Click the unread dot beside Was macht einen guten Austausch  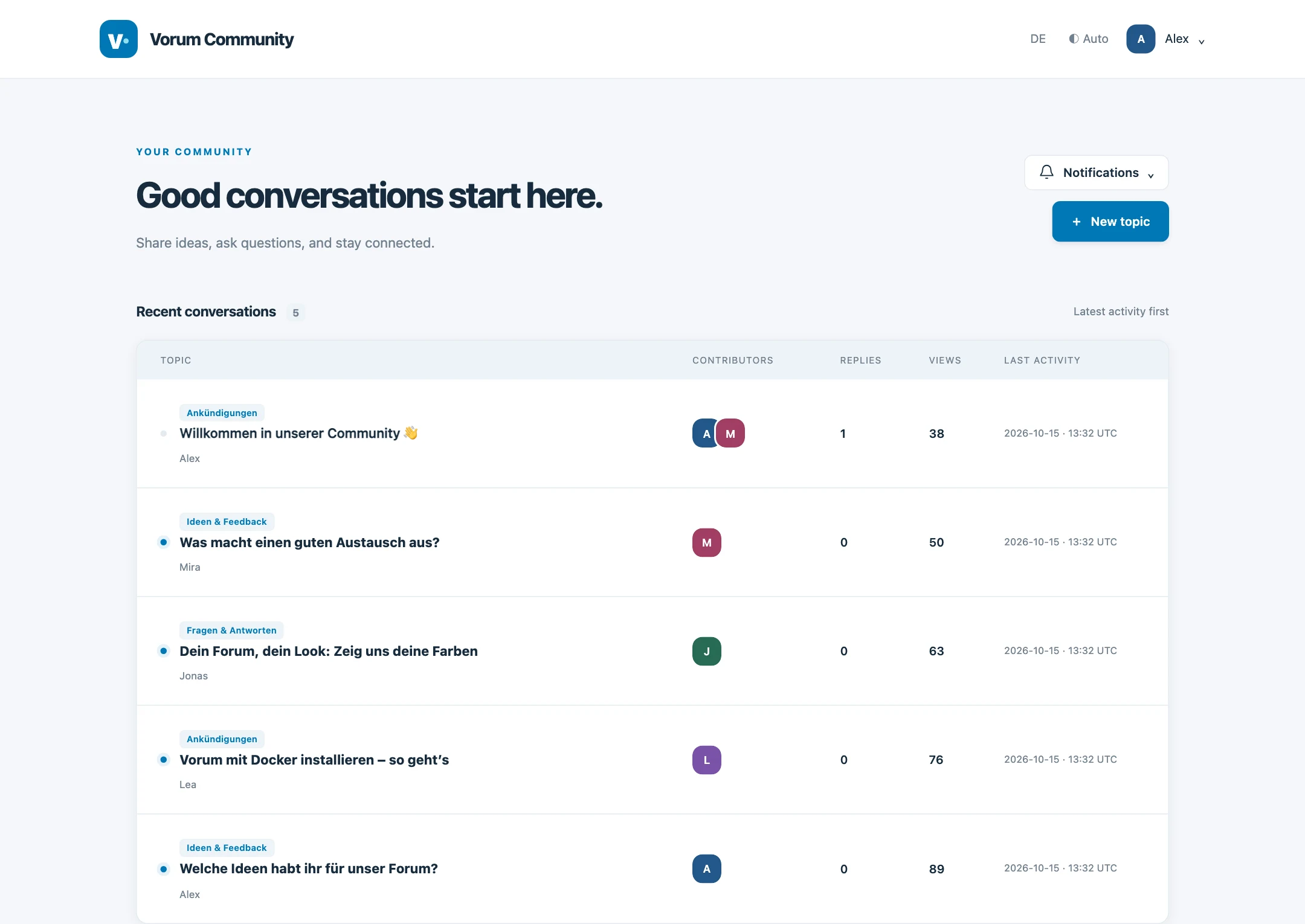[164, 542]
